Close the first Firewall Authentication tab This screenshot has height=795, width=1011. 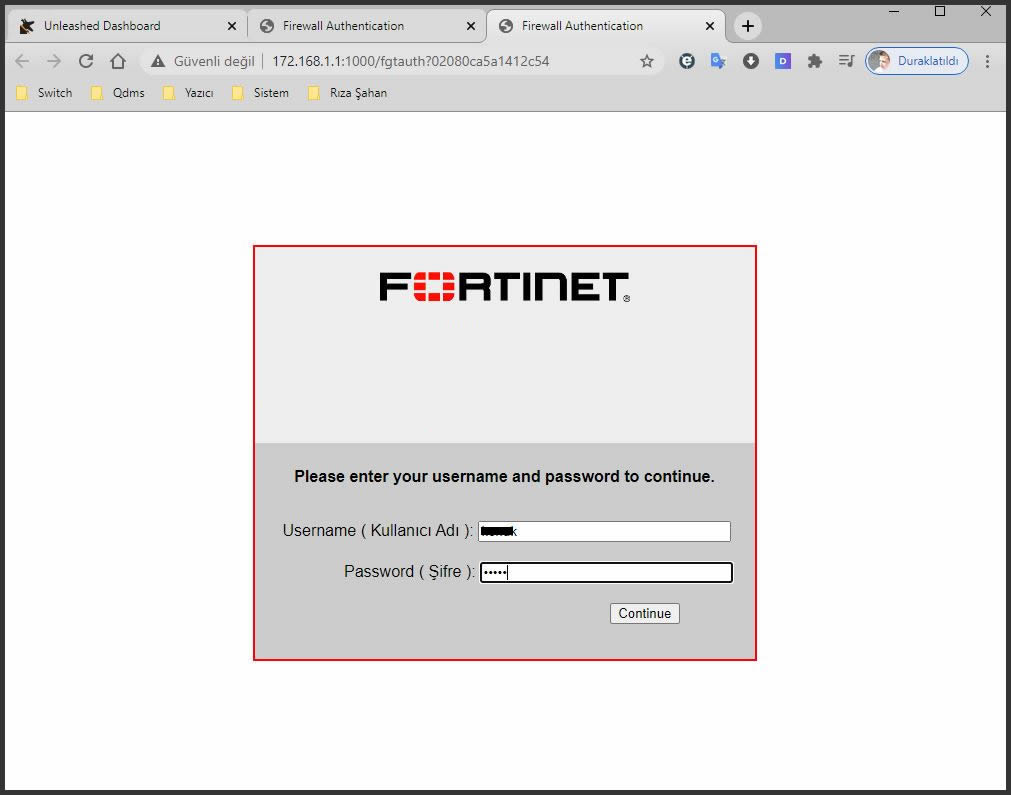[471, 26]
